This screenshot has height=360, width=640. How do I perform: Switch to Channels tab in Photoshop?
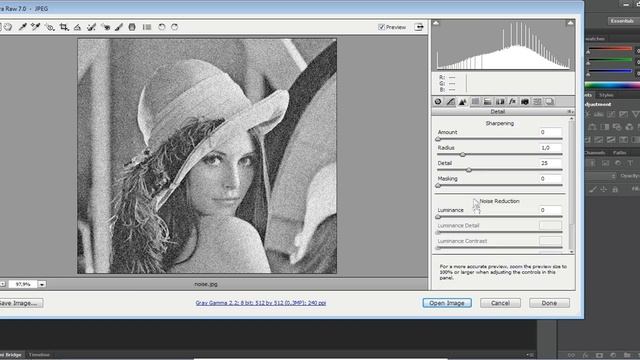pyautogui.click(x=594, y=153)
